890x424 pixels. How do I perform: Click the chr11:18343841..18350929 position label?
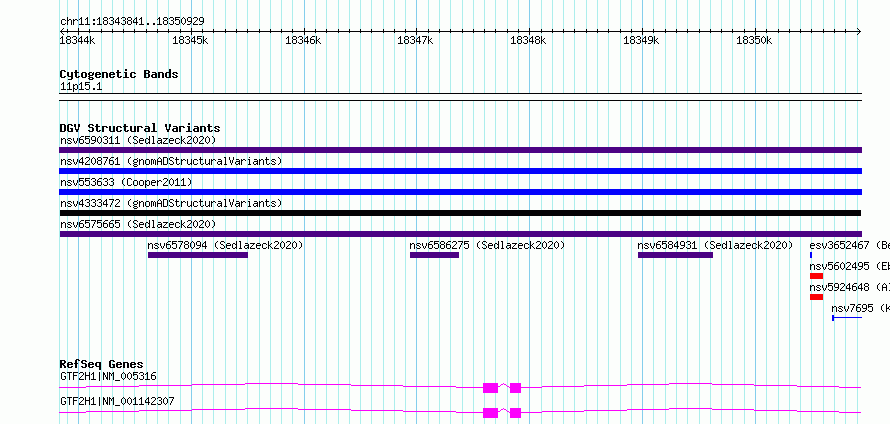(x=132, y=21)
